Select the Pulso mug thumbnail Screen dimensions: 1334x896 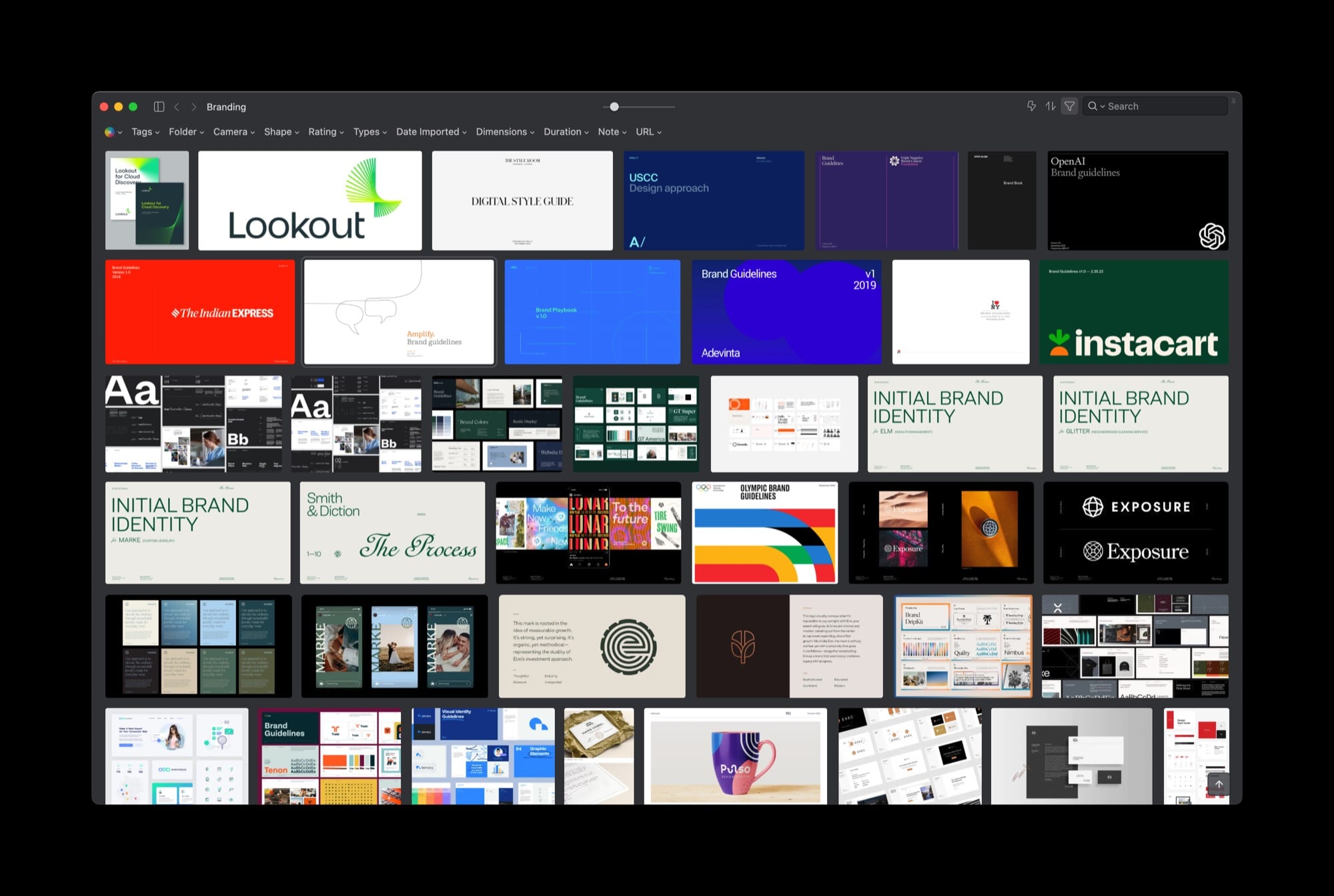[736, 756]
